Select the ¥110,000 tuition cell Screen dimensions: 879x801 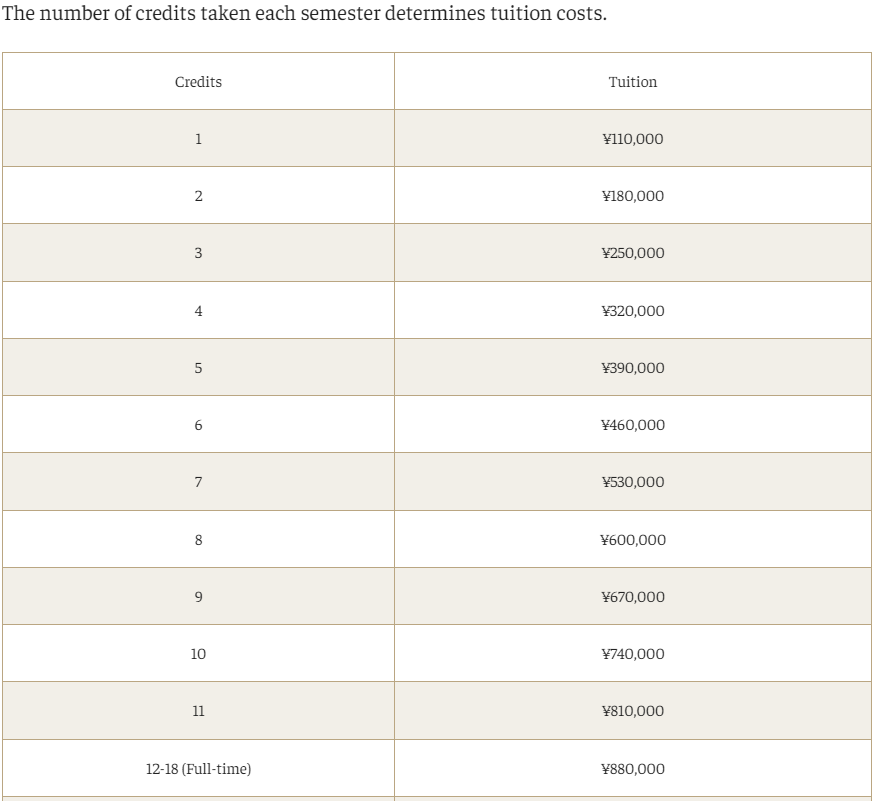[x=633, y=138]
